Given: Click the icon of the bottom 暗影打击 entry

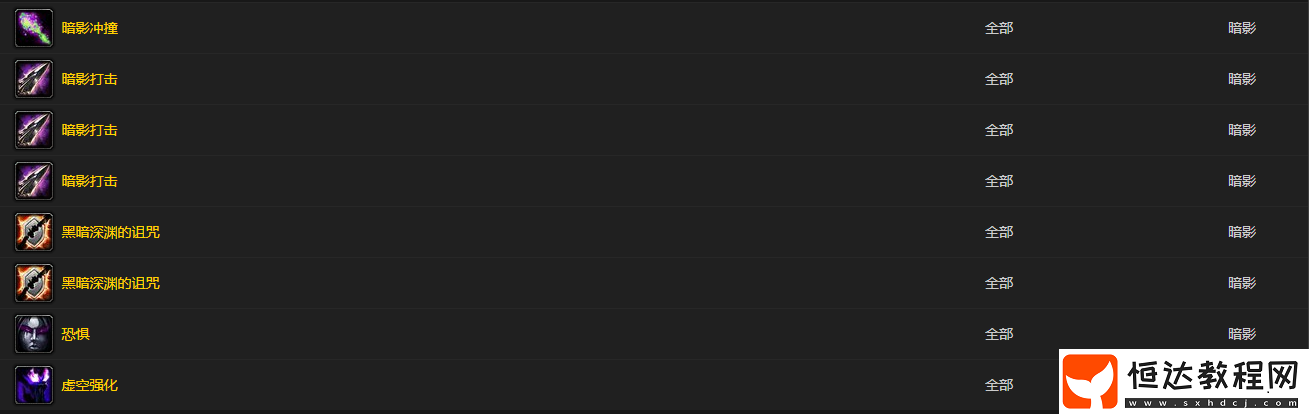Looking at the screenshot, I should point(34,181).
